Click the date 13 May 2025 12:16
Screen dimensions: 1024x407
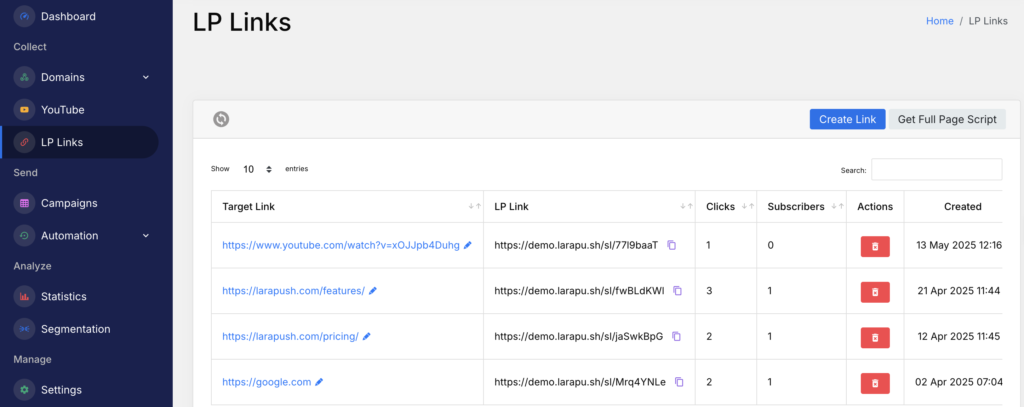pyautogui.click(x=959, y=246)
